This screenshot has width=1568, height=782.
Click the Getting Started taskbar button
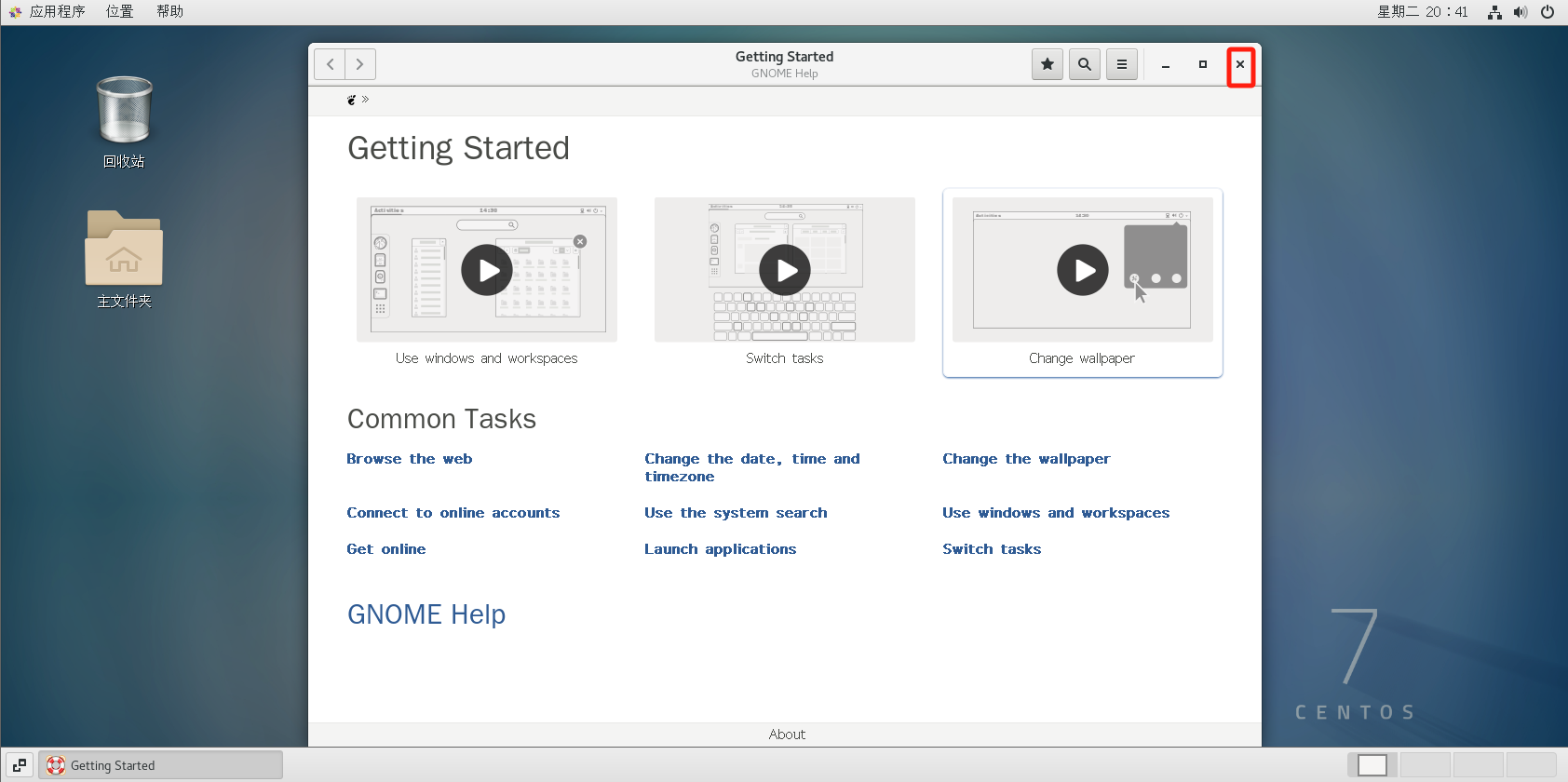tap(160, 765)
